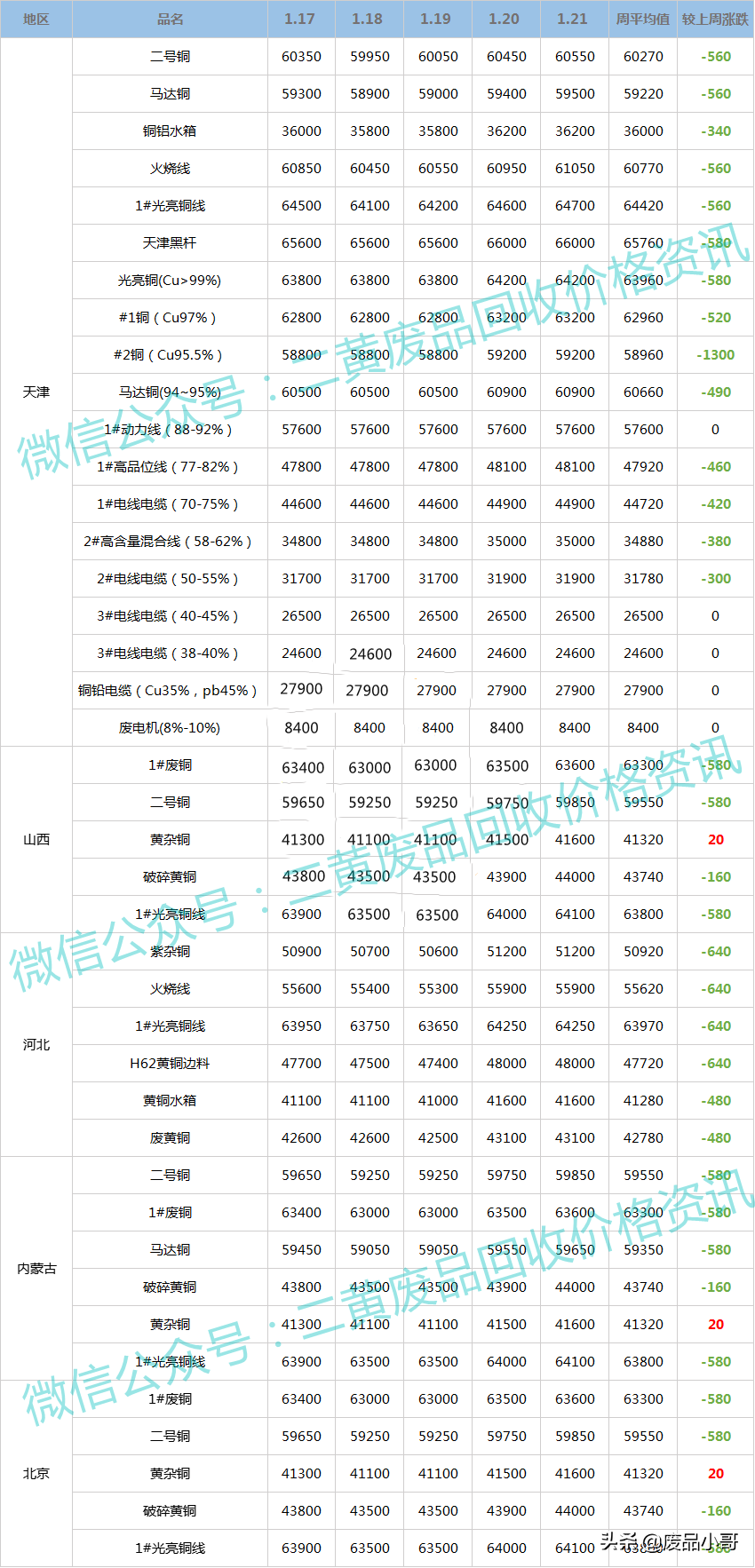Select the 47720 weekly average cell
The image size is (755, 1568).
tap(643, 1063)
